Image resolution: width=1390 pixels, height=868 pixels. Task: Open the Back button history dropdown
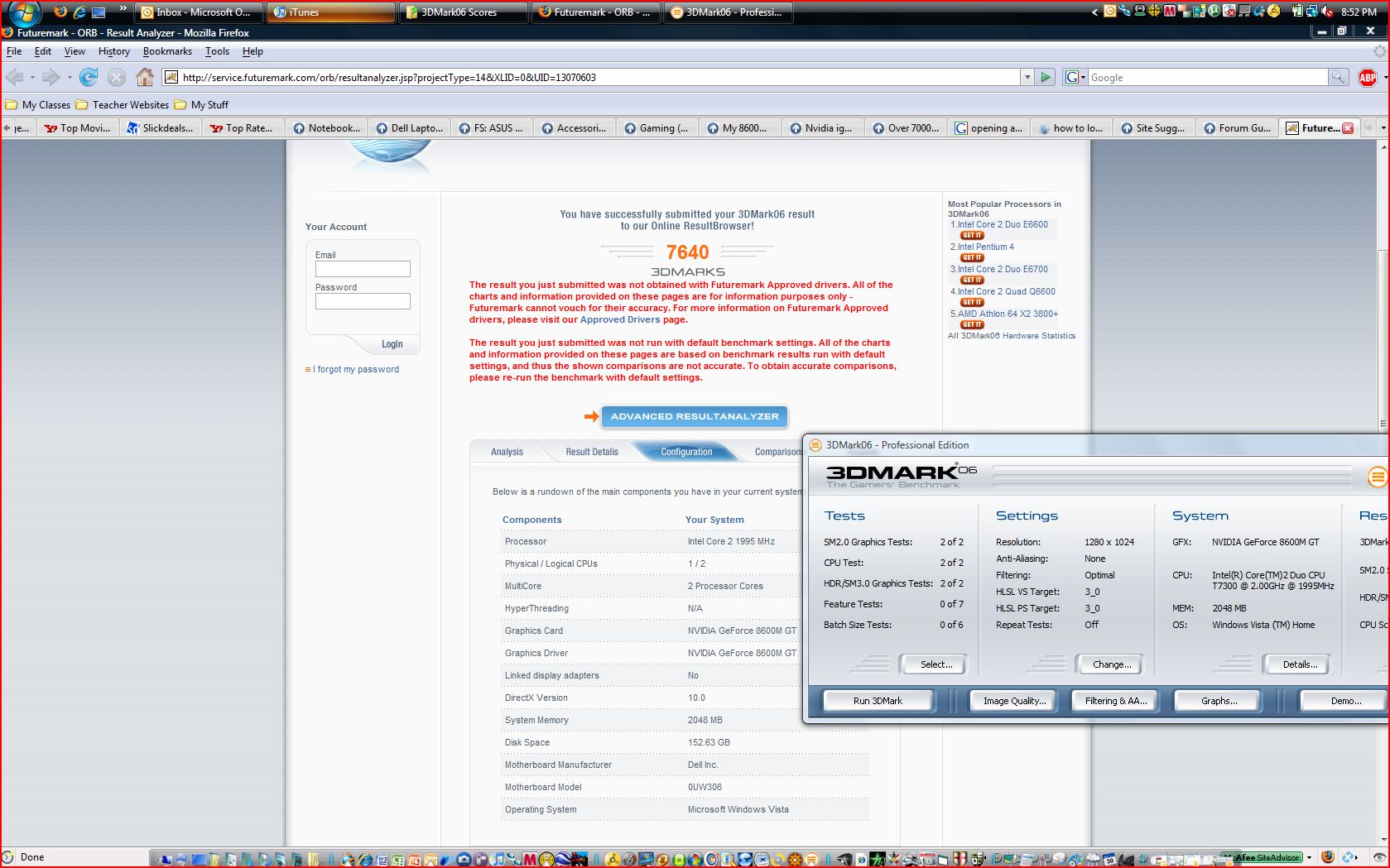click(32, 77)
